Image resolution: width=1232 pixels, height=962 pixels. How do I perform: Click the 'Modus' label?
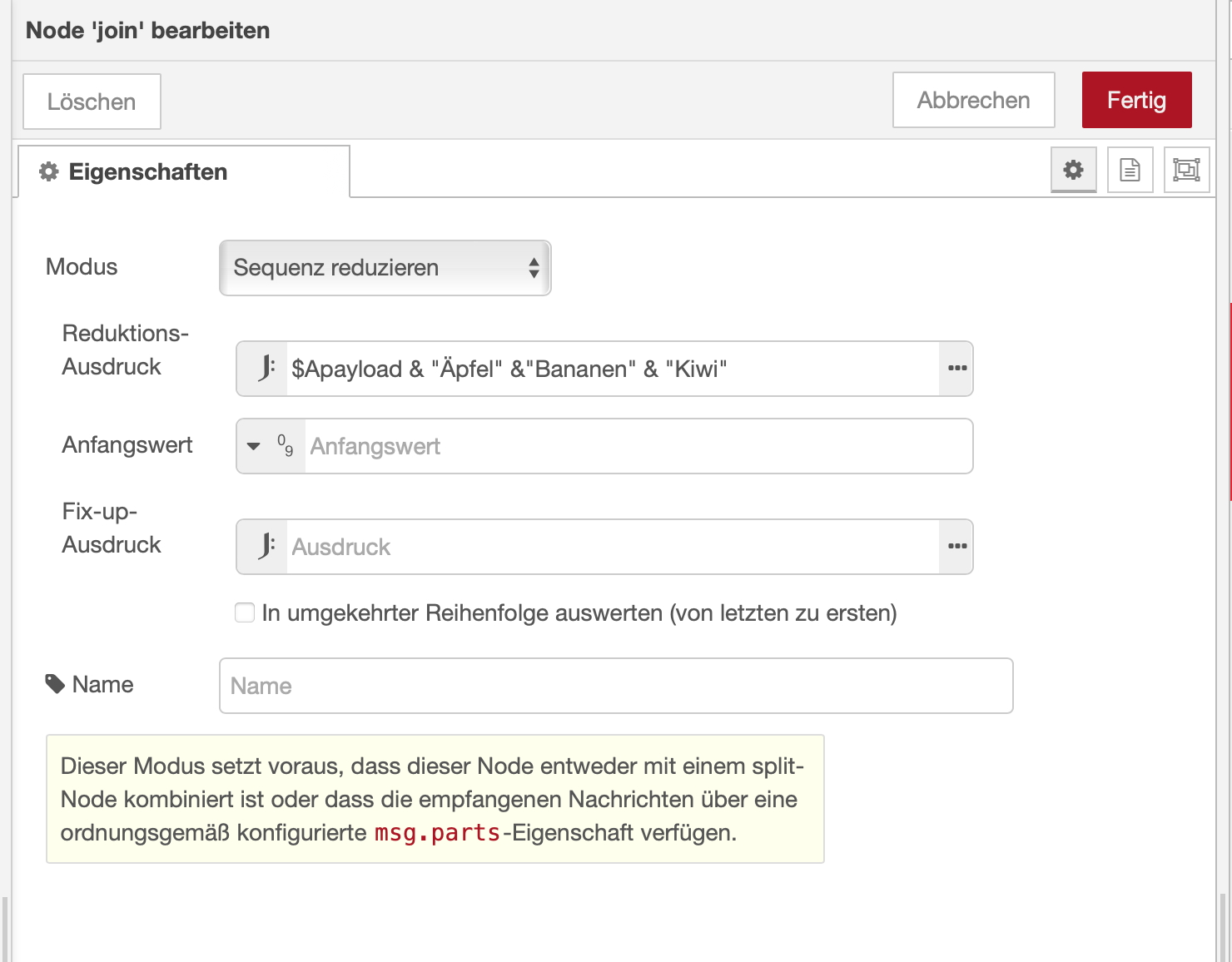coord(82,267)
